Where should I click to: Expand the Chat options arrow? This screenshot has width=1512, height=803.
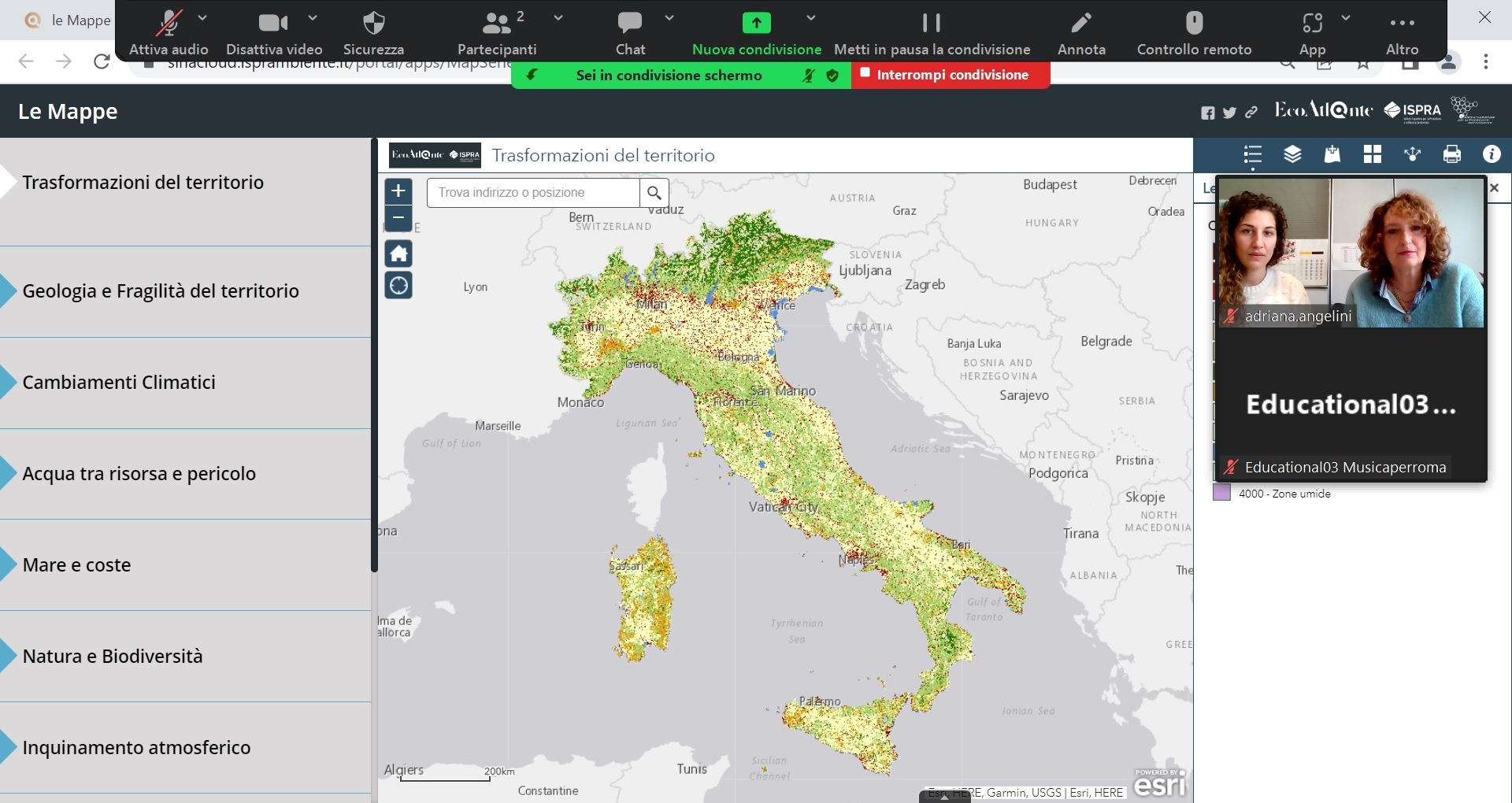coord(669,17)
